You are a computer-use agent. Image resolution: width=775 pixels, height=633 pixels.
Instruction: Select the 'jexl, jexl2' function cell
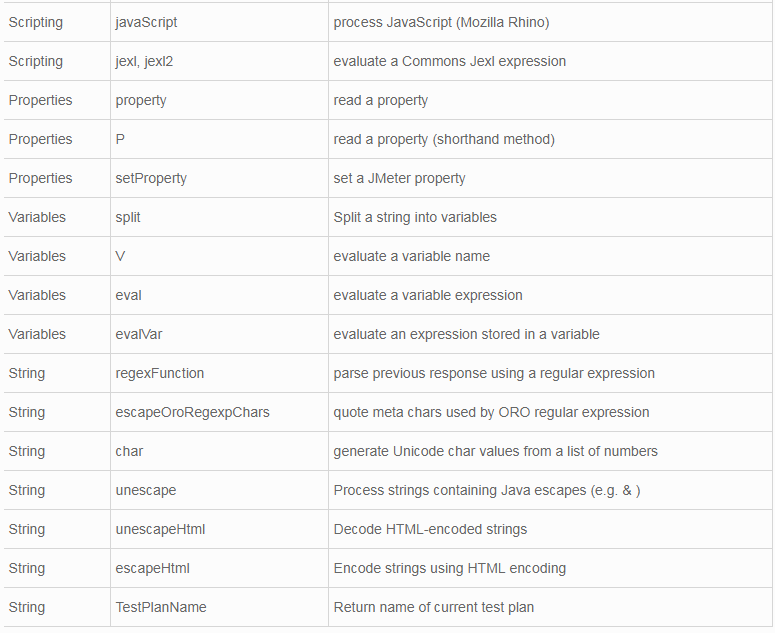click(x=144, y=61)
